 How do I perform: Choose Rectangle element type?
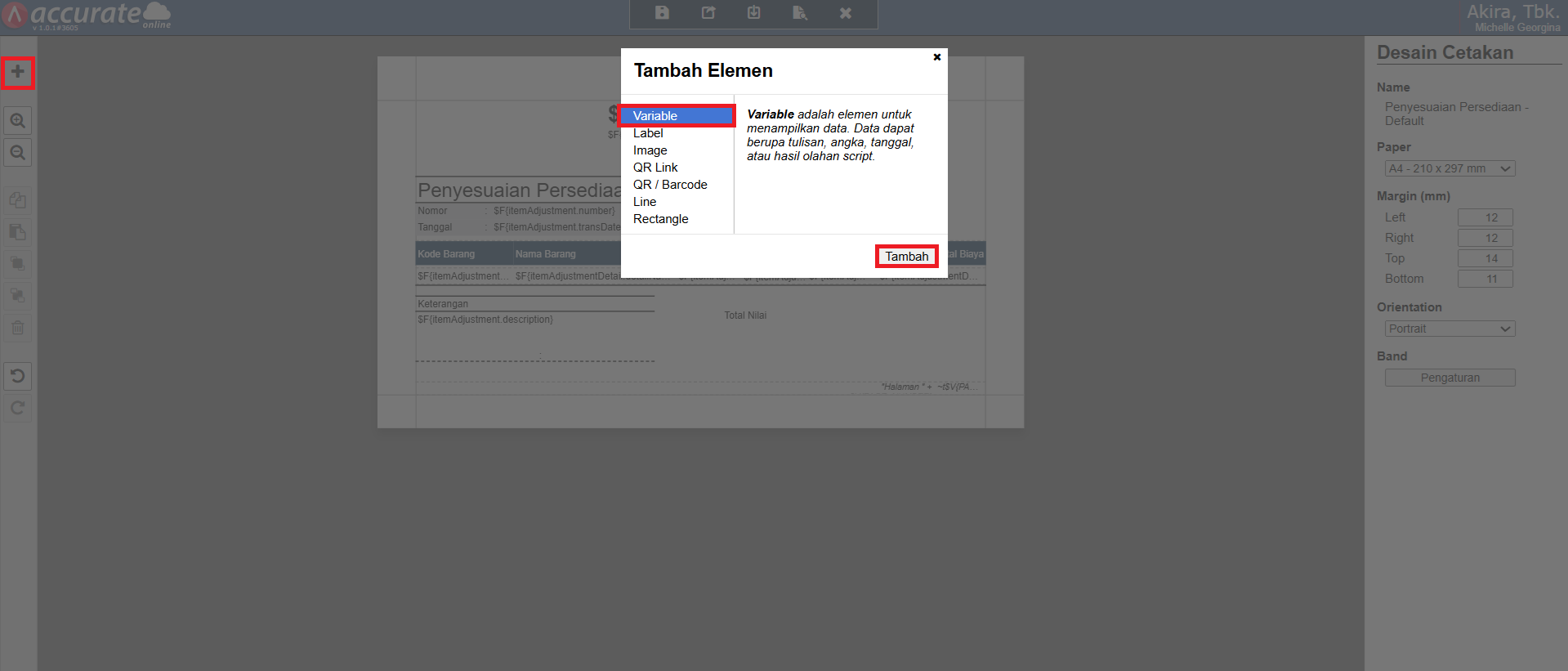[660, 219]
